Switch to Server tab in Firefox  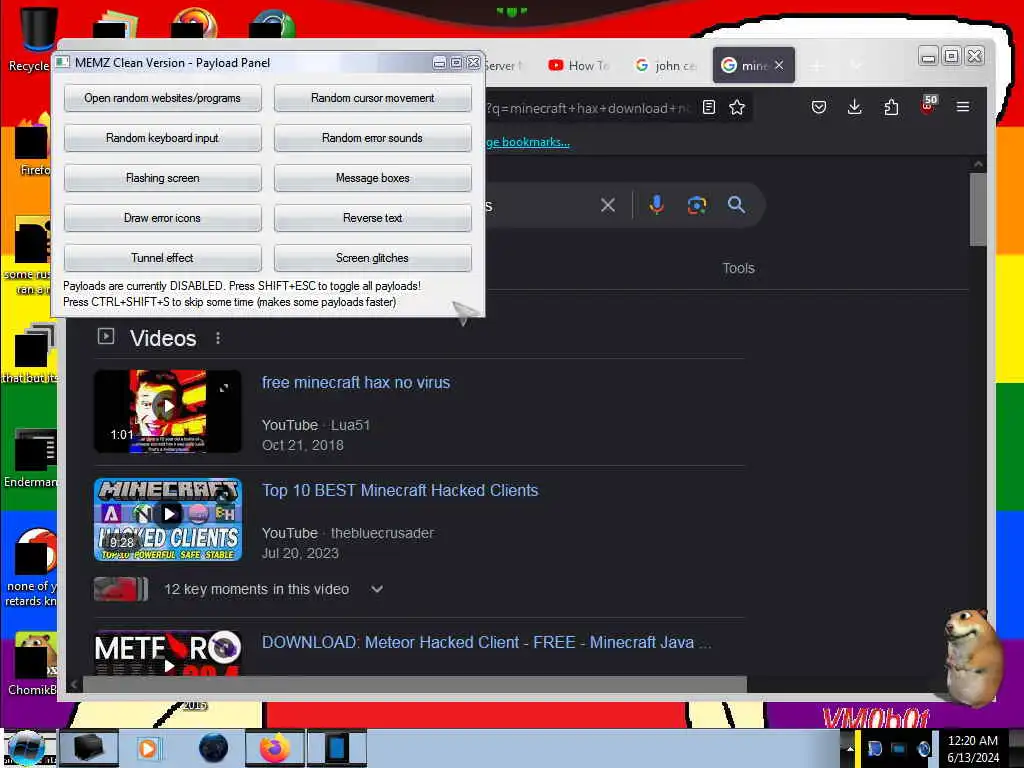(504, 65)
